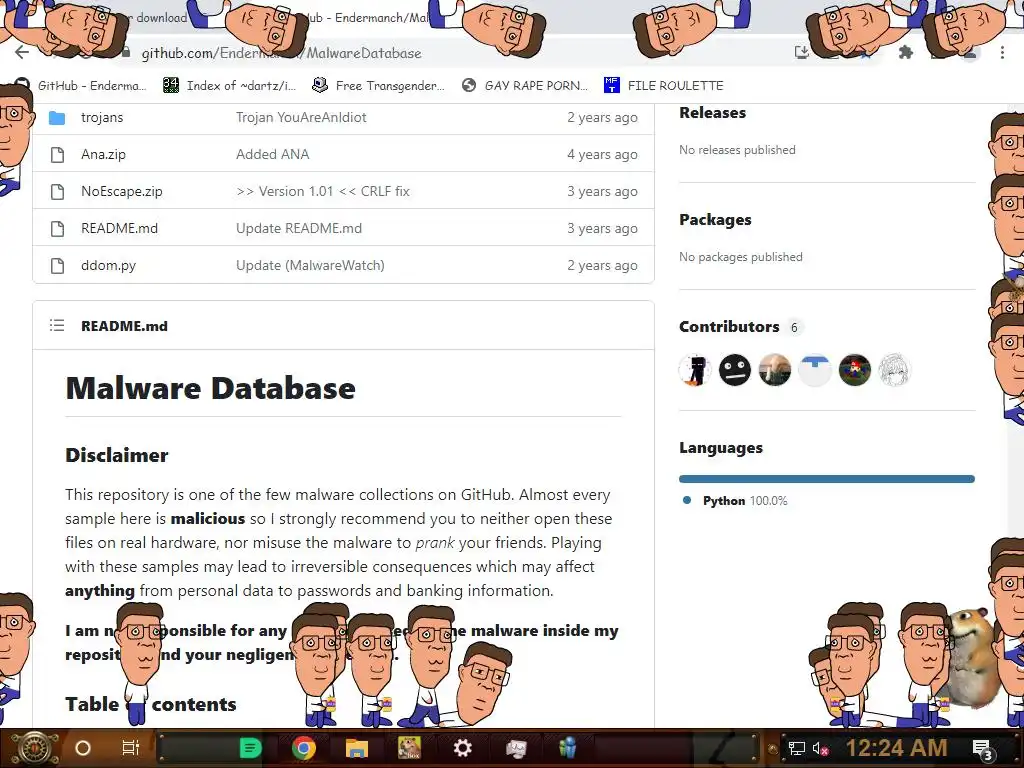Screen dimensions: 1024x768
Task: Click the blue Languages progress bar
Action: coord(827,479)
